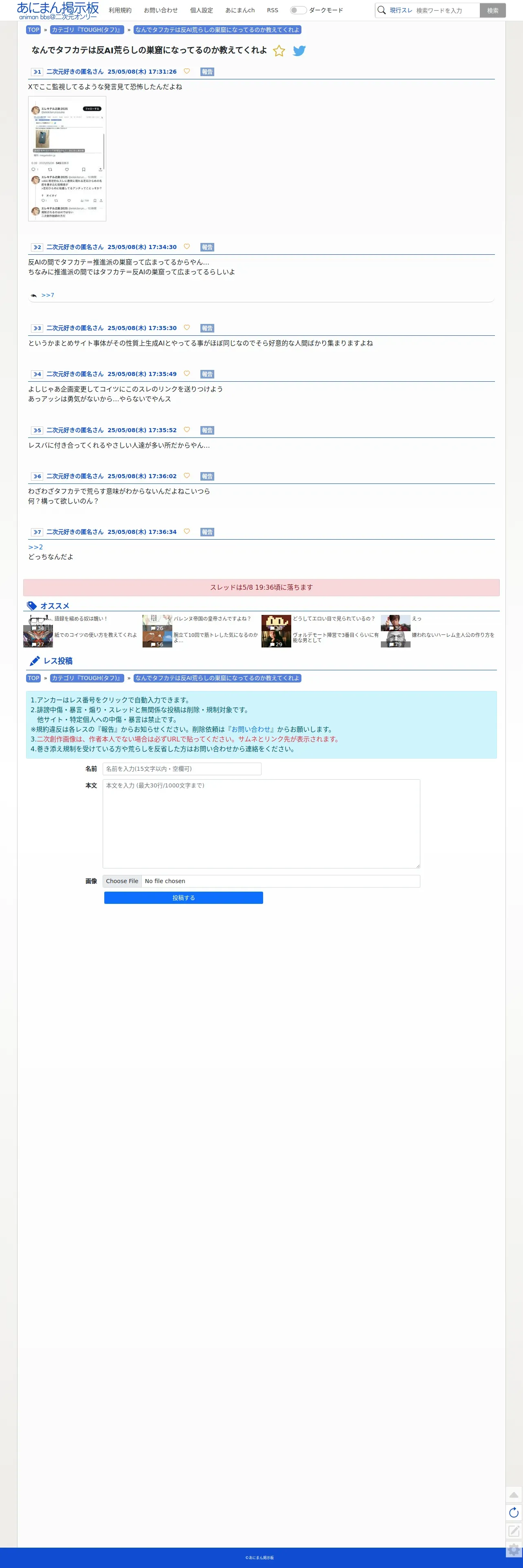
Task: Share the thread via Twitter bird icon
Action: tap(299, 51)
